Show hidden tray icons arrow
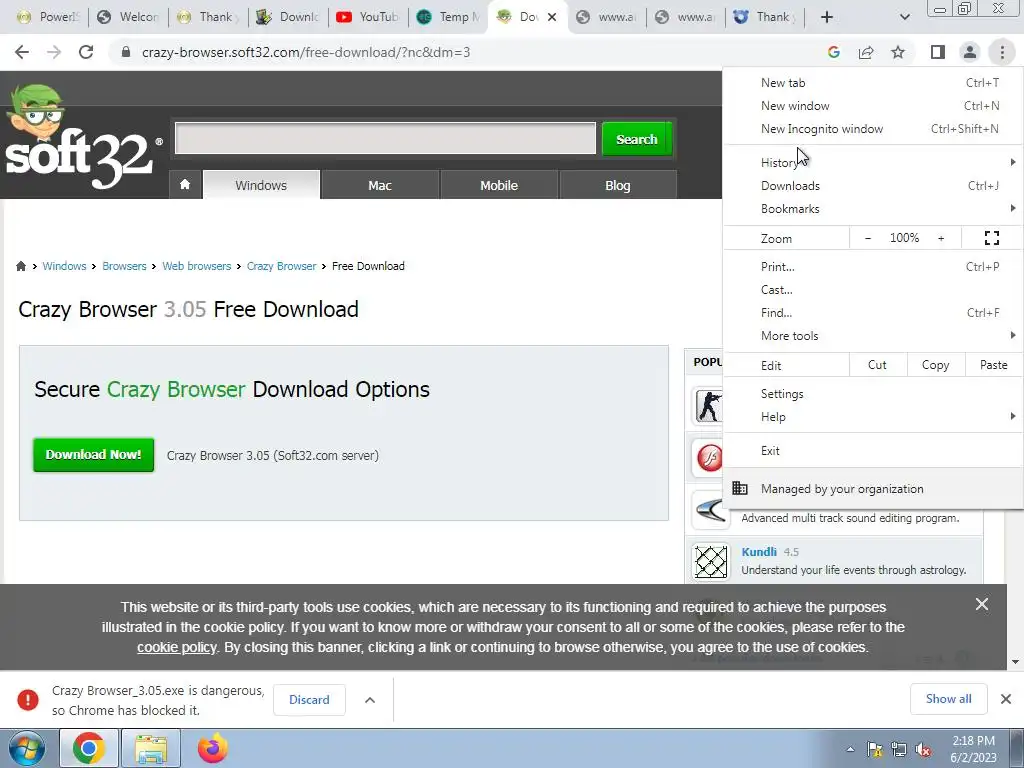The height and width of the screenshot is (768, 1024). [850, 749]
